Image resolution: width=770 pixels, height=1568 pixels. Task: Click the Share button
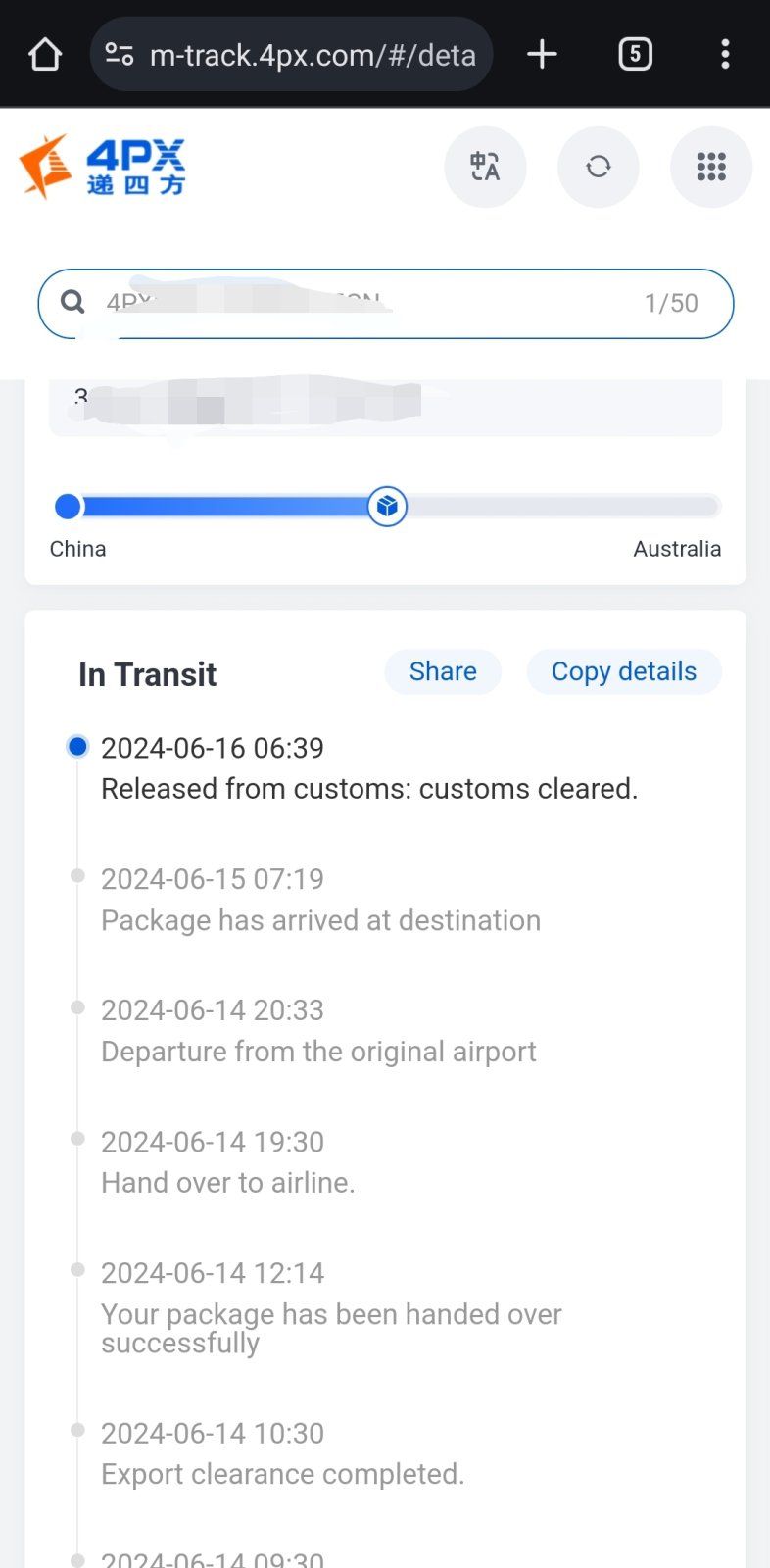(443, 671)
